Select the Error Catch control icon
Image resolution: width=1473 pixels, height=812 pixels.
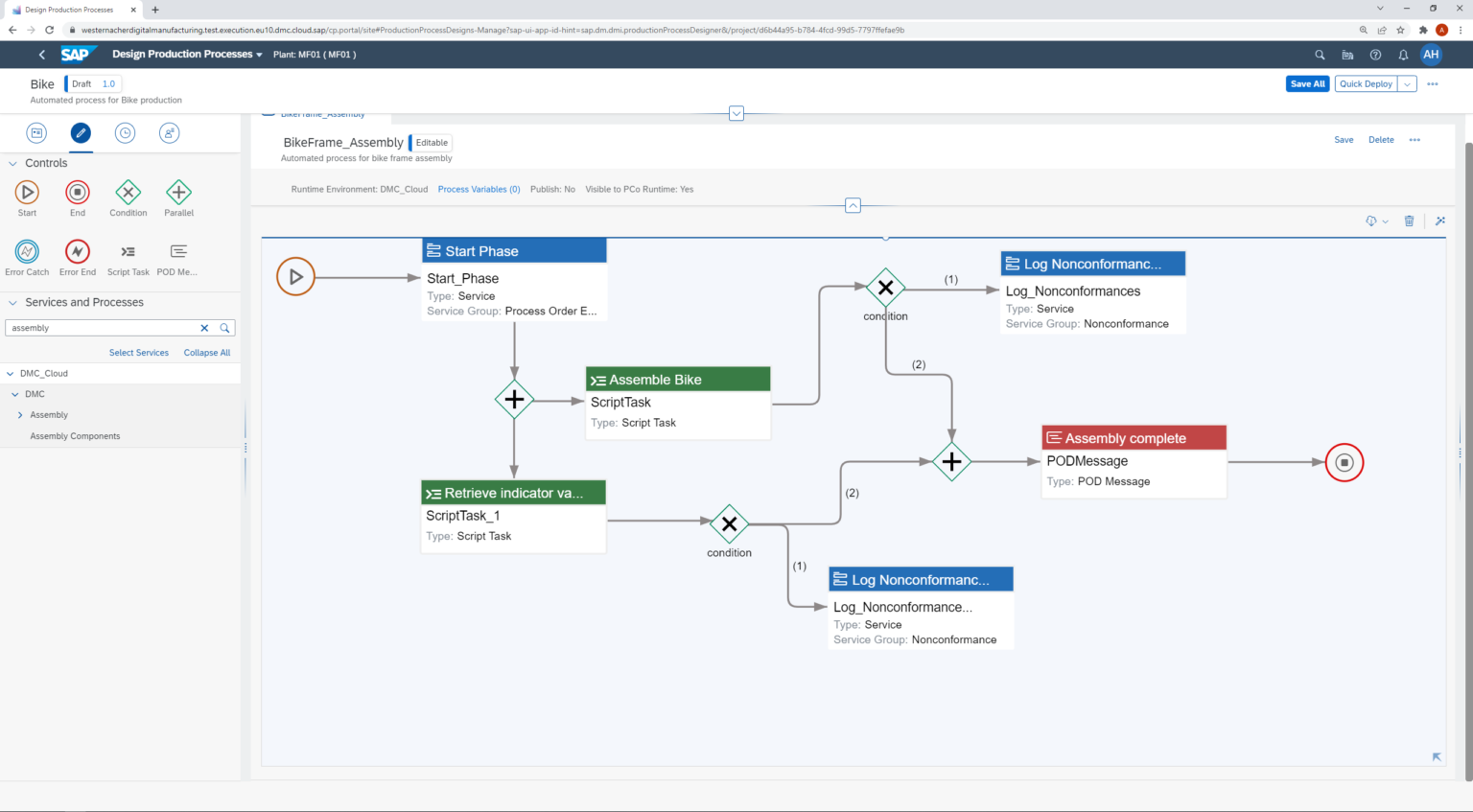click(27, 251)
